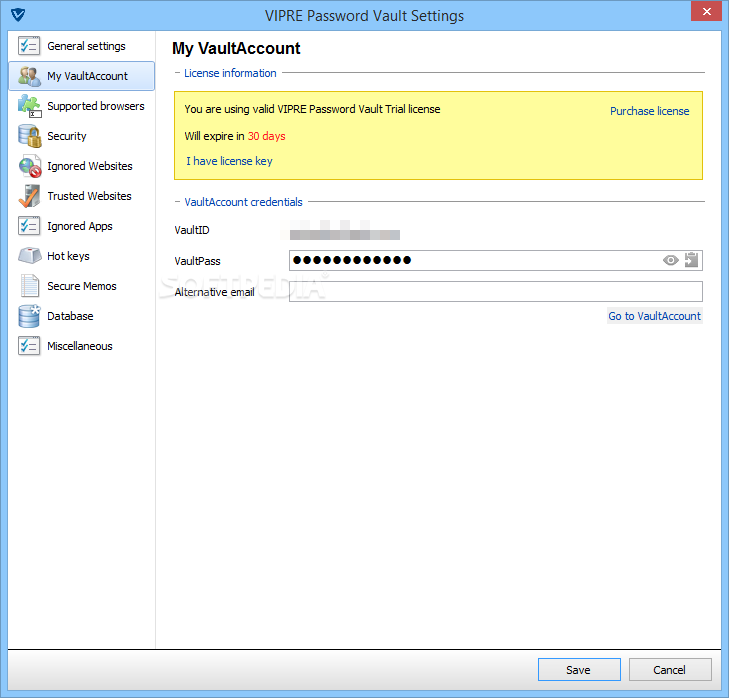Click the My VaultAccount users icon

coord(29,76)
